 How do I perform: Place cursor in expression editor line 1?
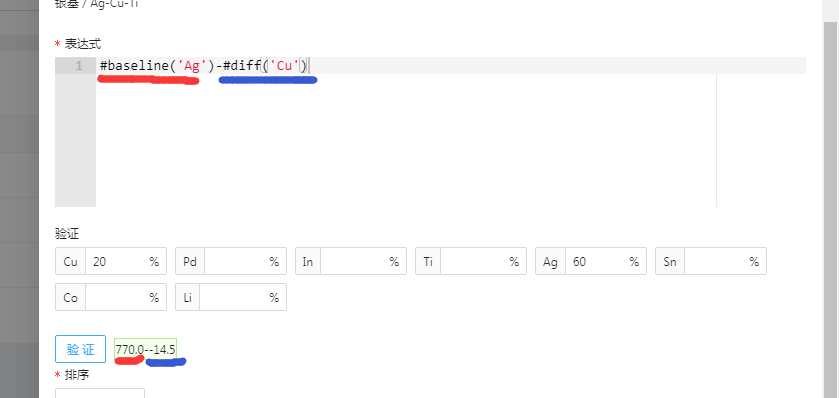pyautogui.click(x=451, y=66)
